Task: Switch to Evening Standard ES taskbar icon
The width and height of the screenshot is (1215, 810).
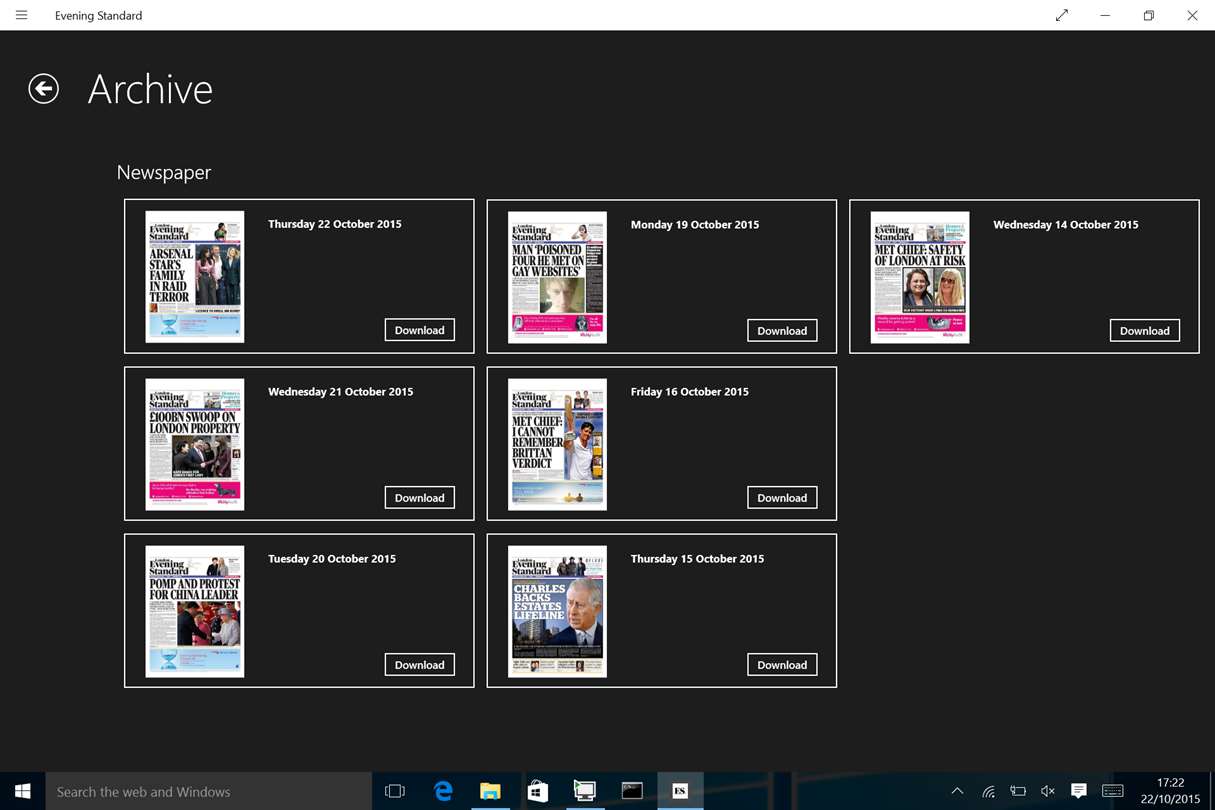Action: [680, 791]
